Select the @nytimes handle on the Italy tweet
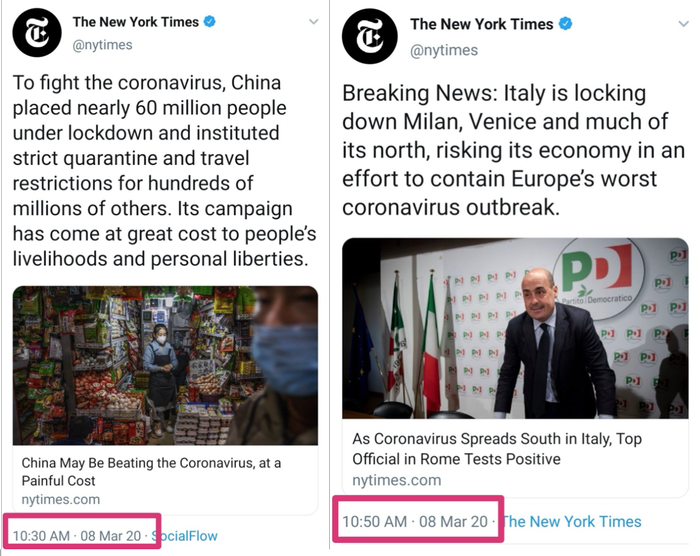Viewport: 700px width, 556px height. pyautogui.click(x=444, y=49)
